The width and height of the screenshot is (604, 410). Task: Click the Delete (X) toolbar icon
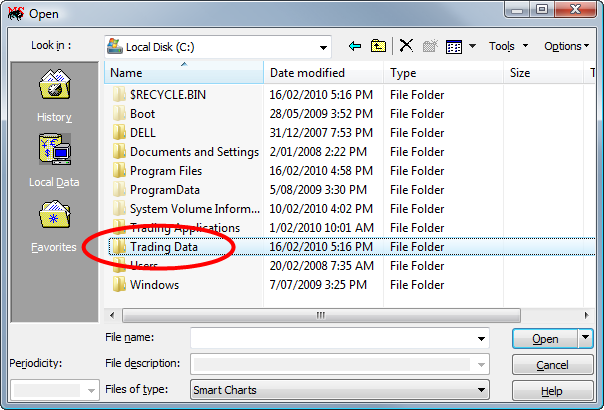(x=406, y=46)
